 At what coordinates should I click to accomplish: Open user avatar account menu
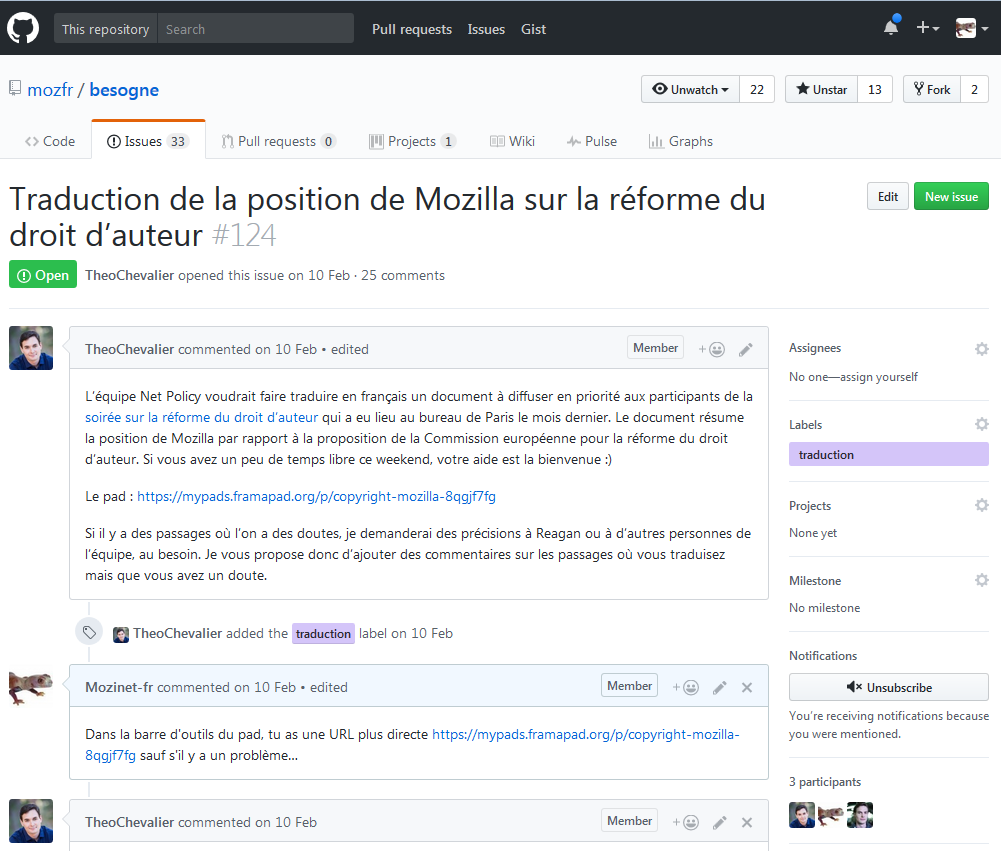972,28
